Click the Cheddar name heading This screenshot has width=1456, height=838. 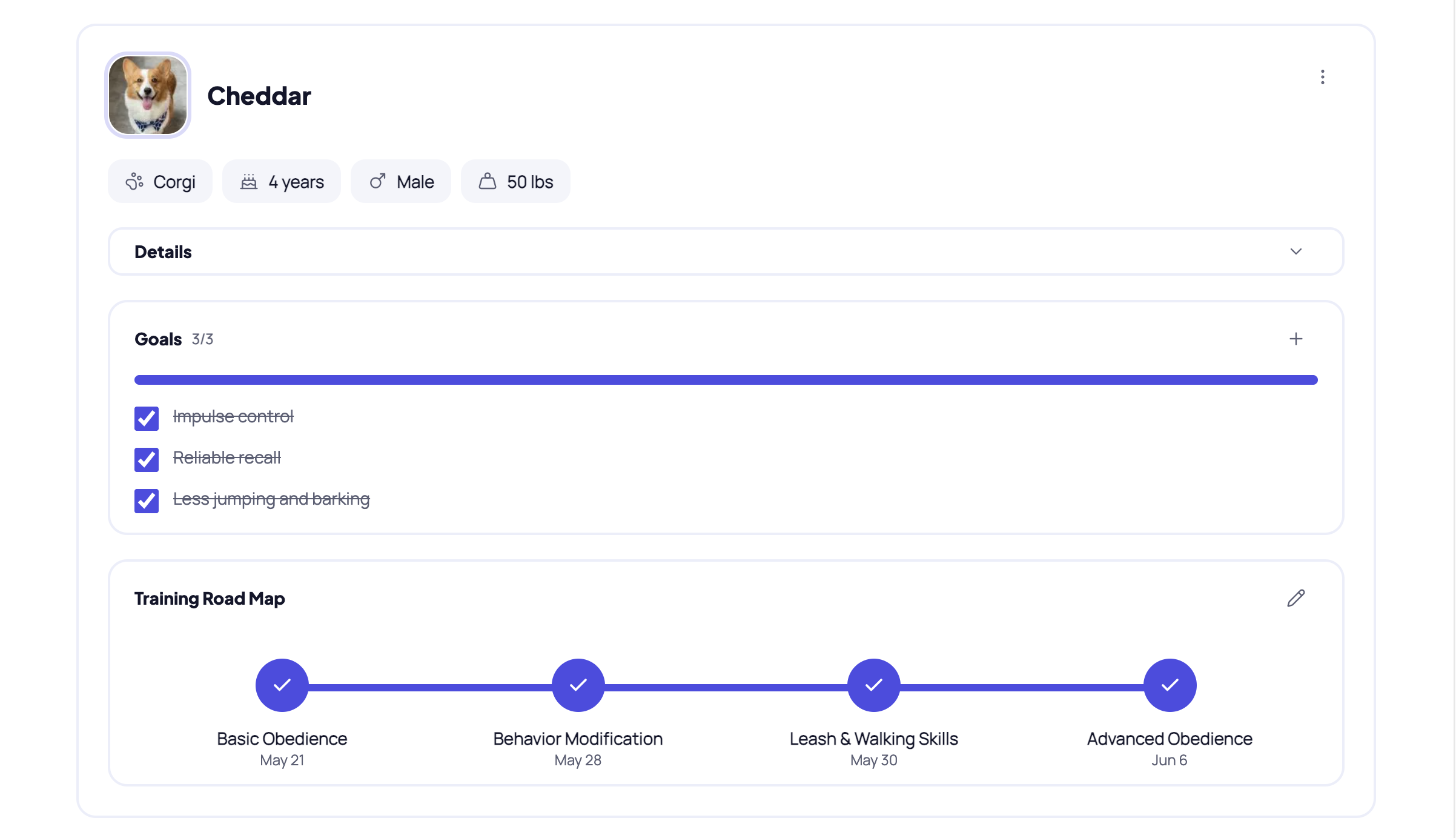259,96
